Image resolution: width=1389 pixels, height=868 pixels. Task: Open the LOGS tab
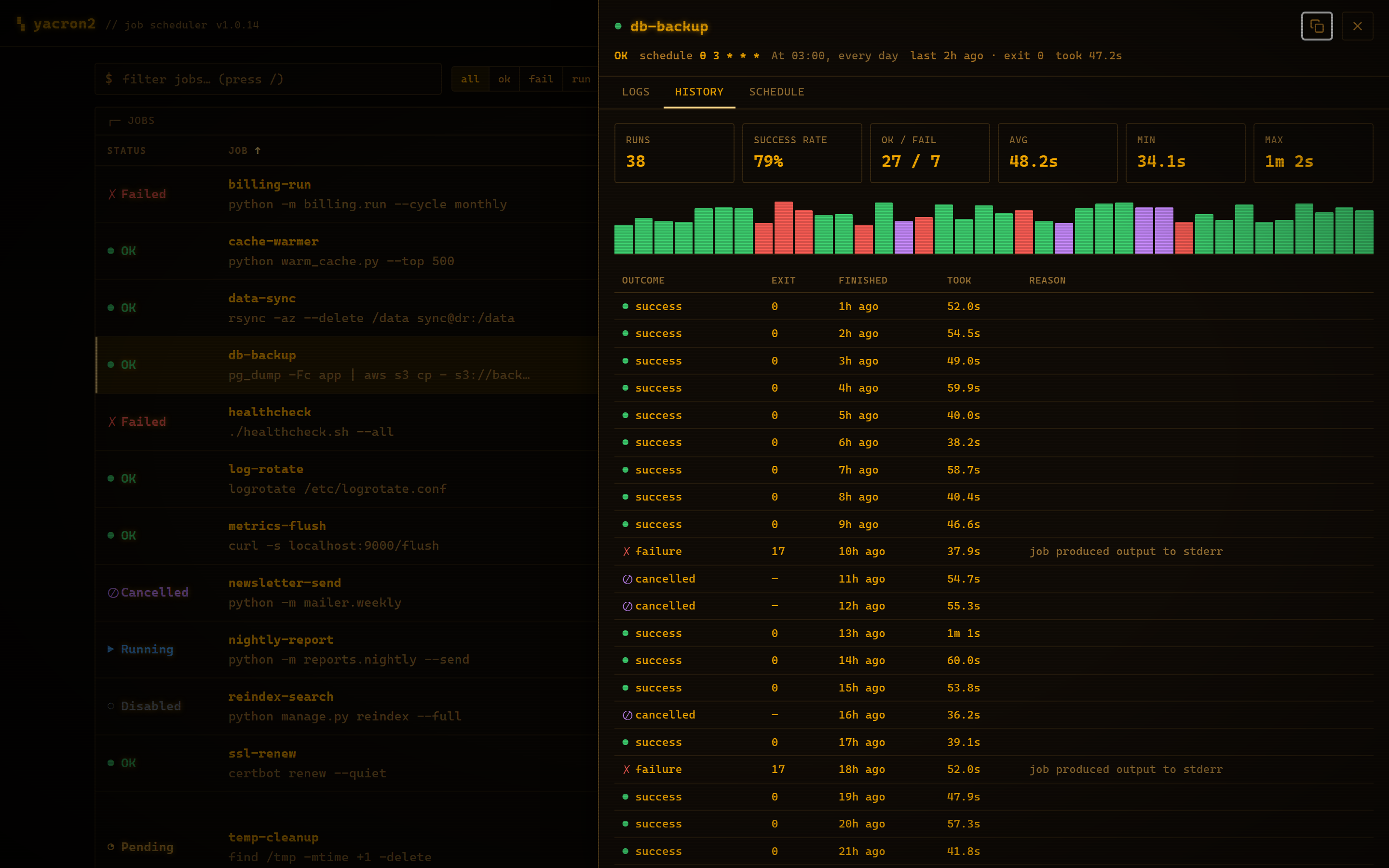coord(636,92)
